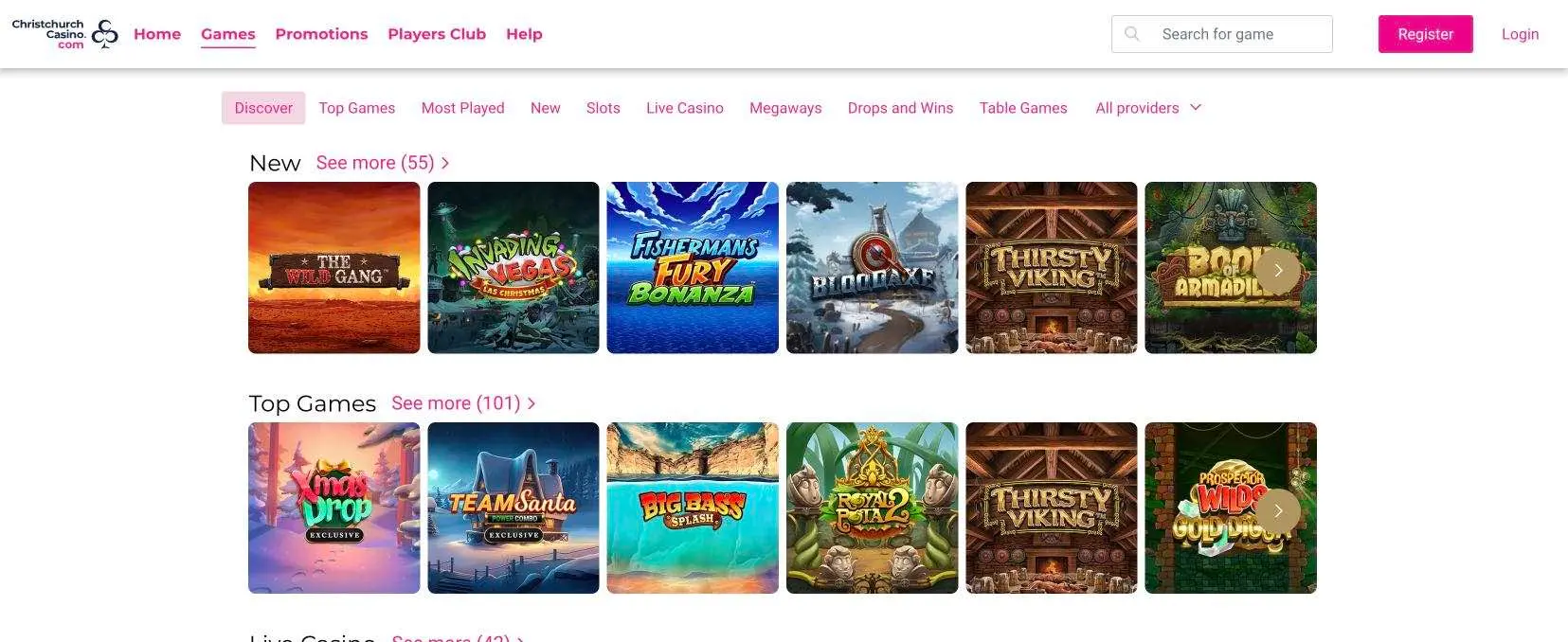Image resolution: width=1568 pixels, height=642 pixels.
Task: Open Big Bass Splash game tile
Action: pos(692,508)
